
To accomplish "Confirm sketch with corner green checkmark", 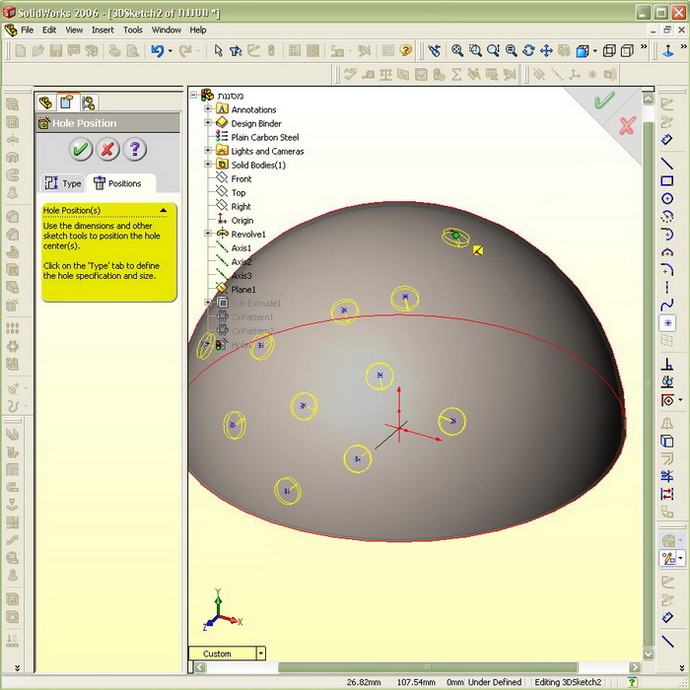I will [603, 101].
